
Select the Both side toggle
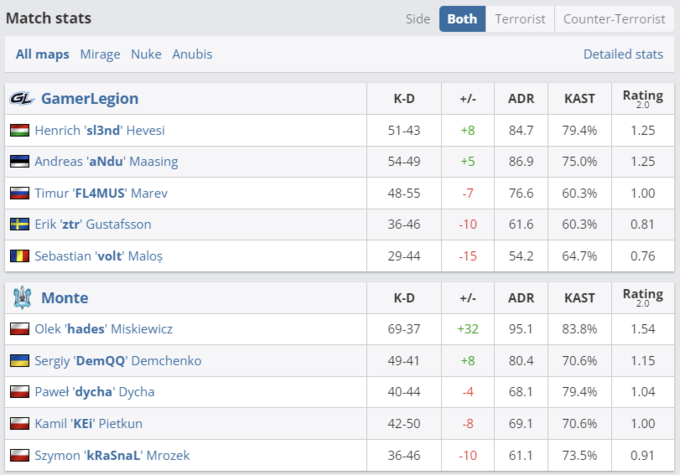[x=462, y=19]
